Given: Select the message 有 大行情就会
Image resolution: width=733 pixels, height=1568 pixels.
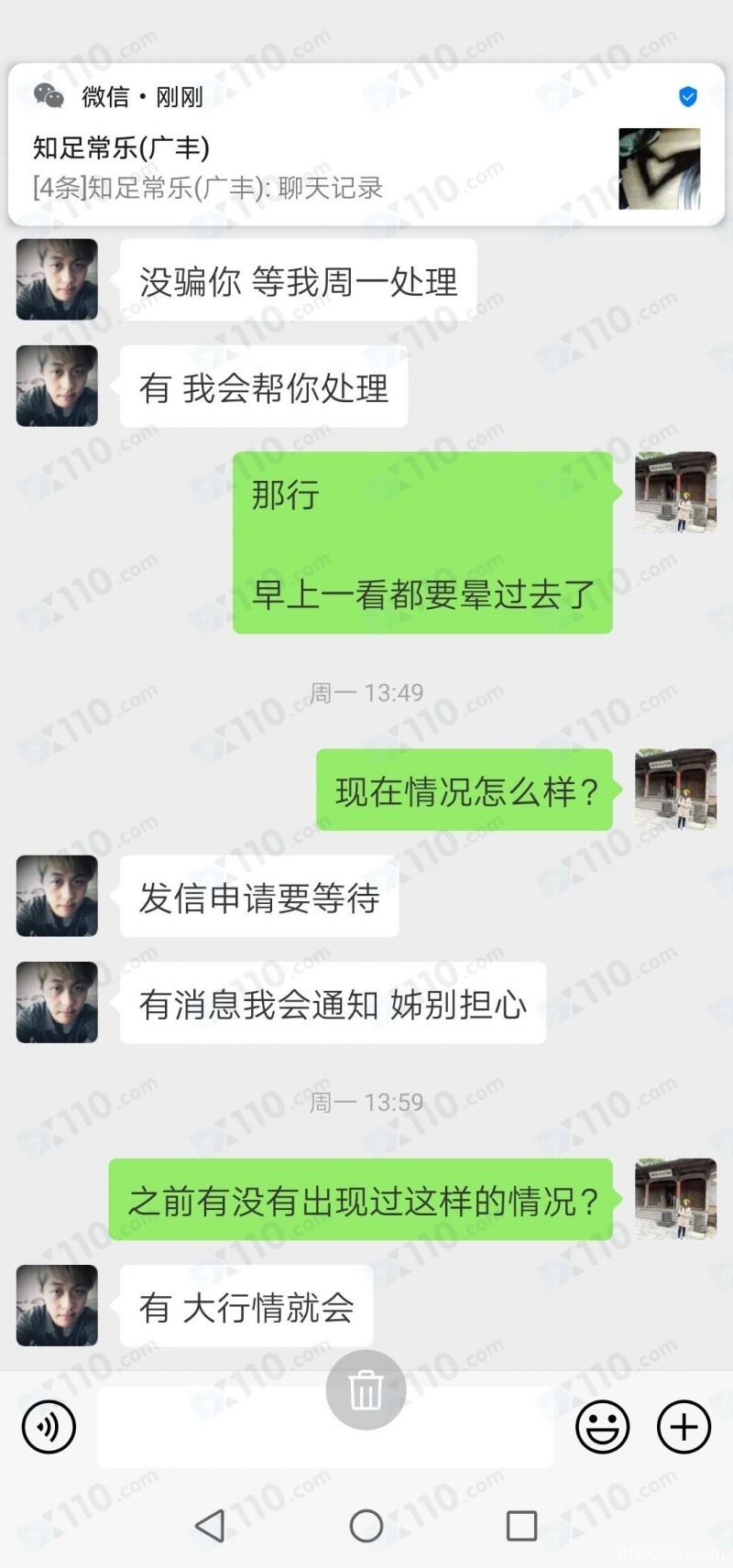Looking at the screenshot, I should pos(246,1306).
